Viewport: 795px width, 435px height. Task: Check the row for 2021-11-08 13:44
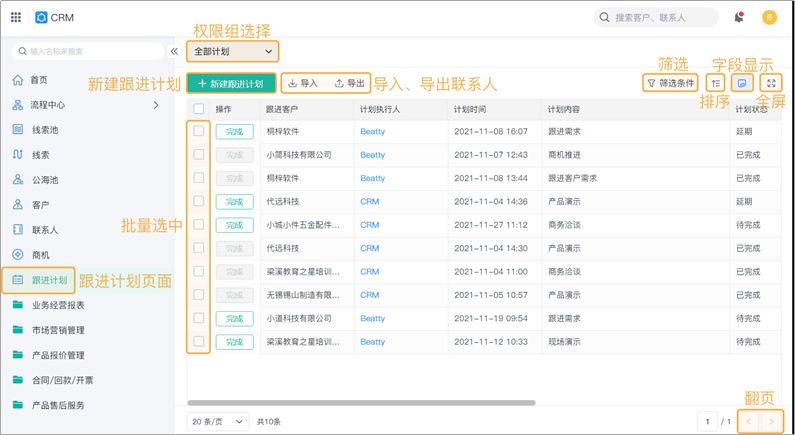(199, 178)
